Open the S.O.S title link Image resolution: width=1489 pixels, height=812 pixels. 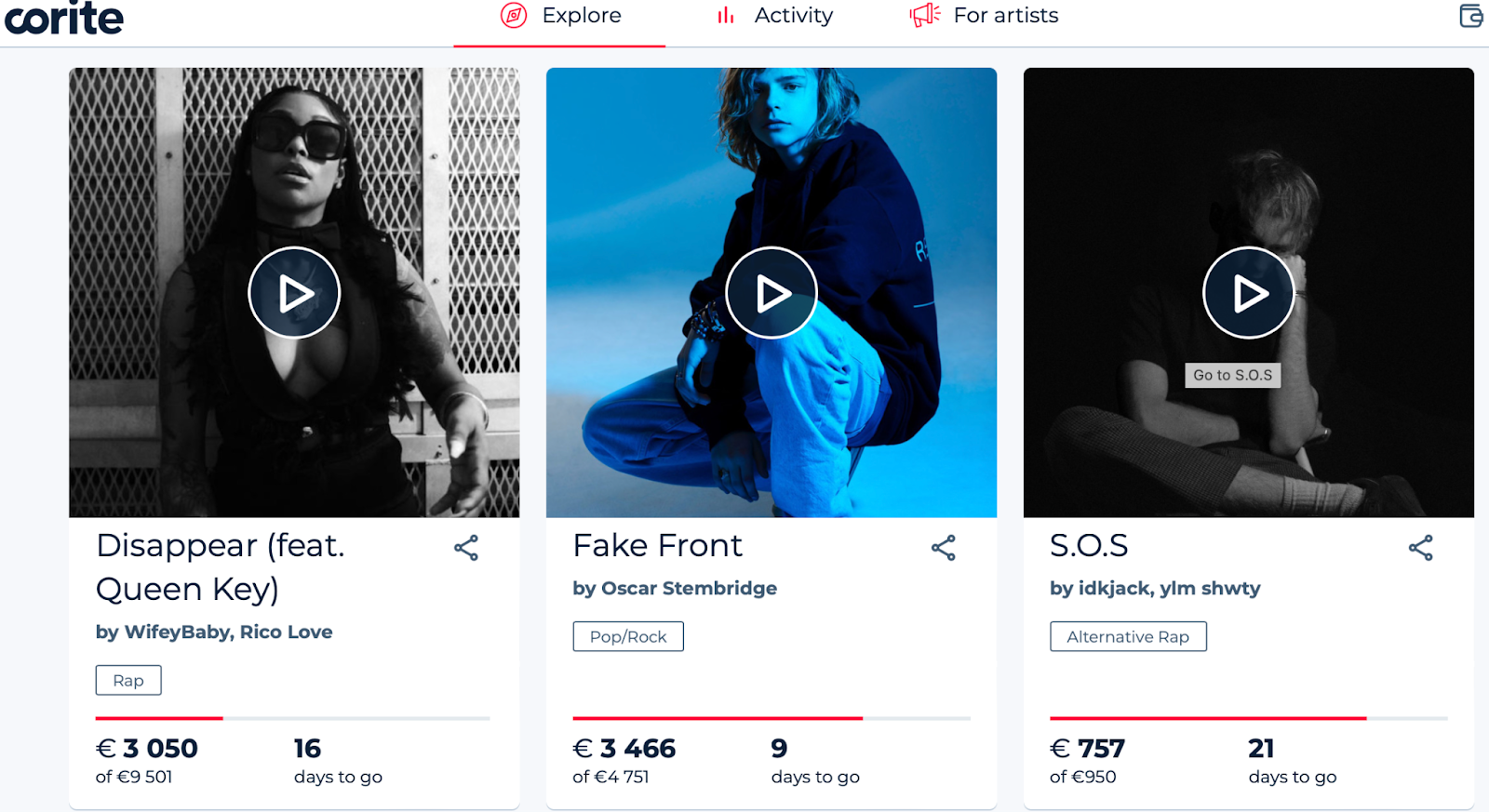(1089, 545)
